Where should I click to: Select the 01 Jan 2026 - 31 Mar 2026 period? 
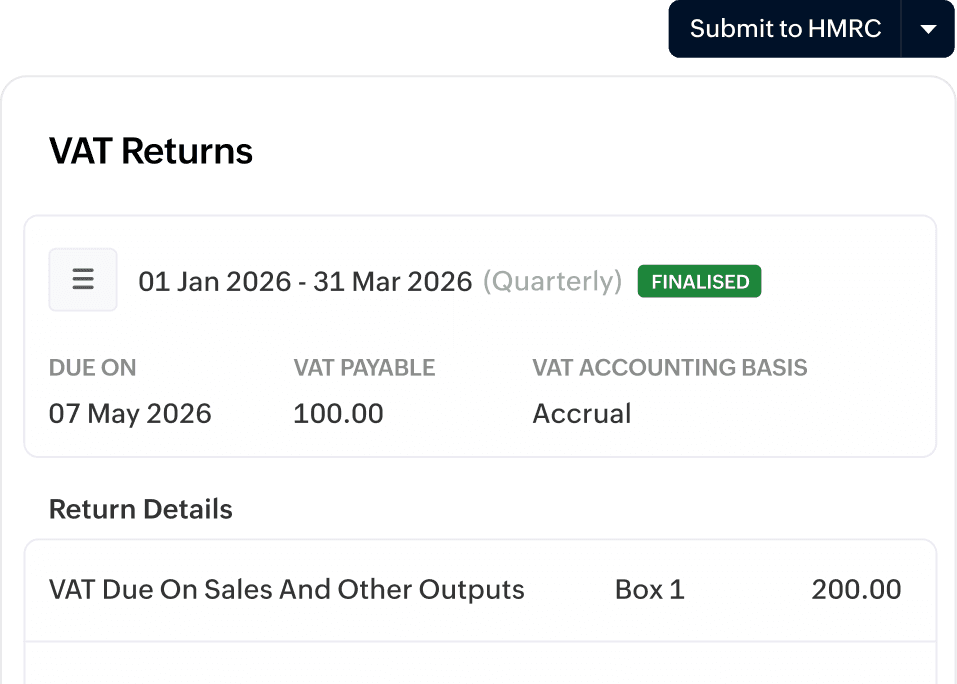point(305,282)
